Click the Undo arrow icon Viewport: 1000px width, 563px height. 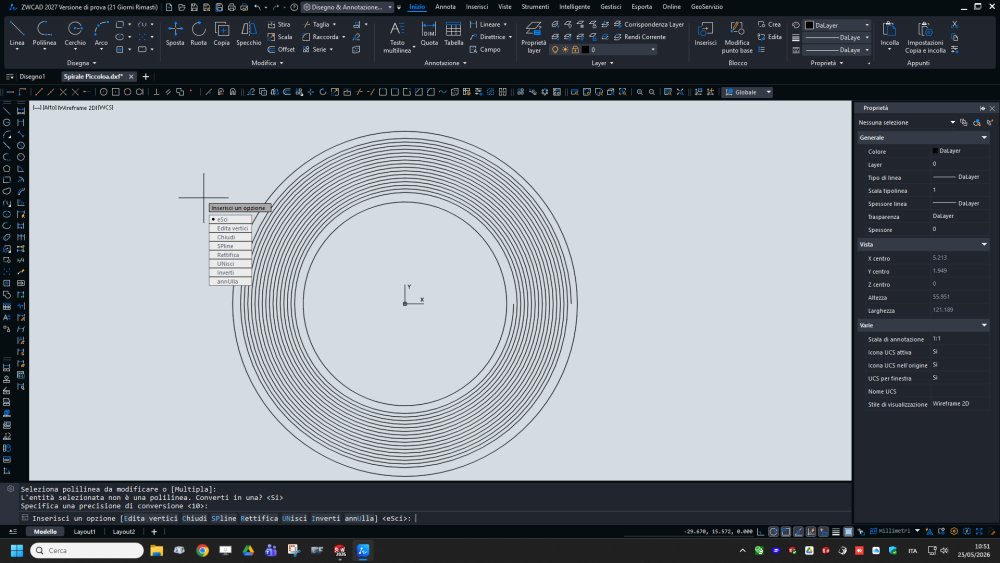(257, 7)
